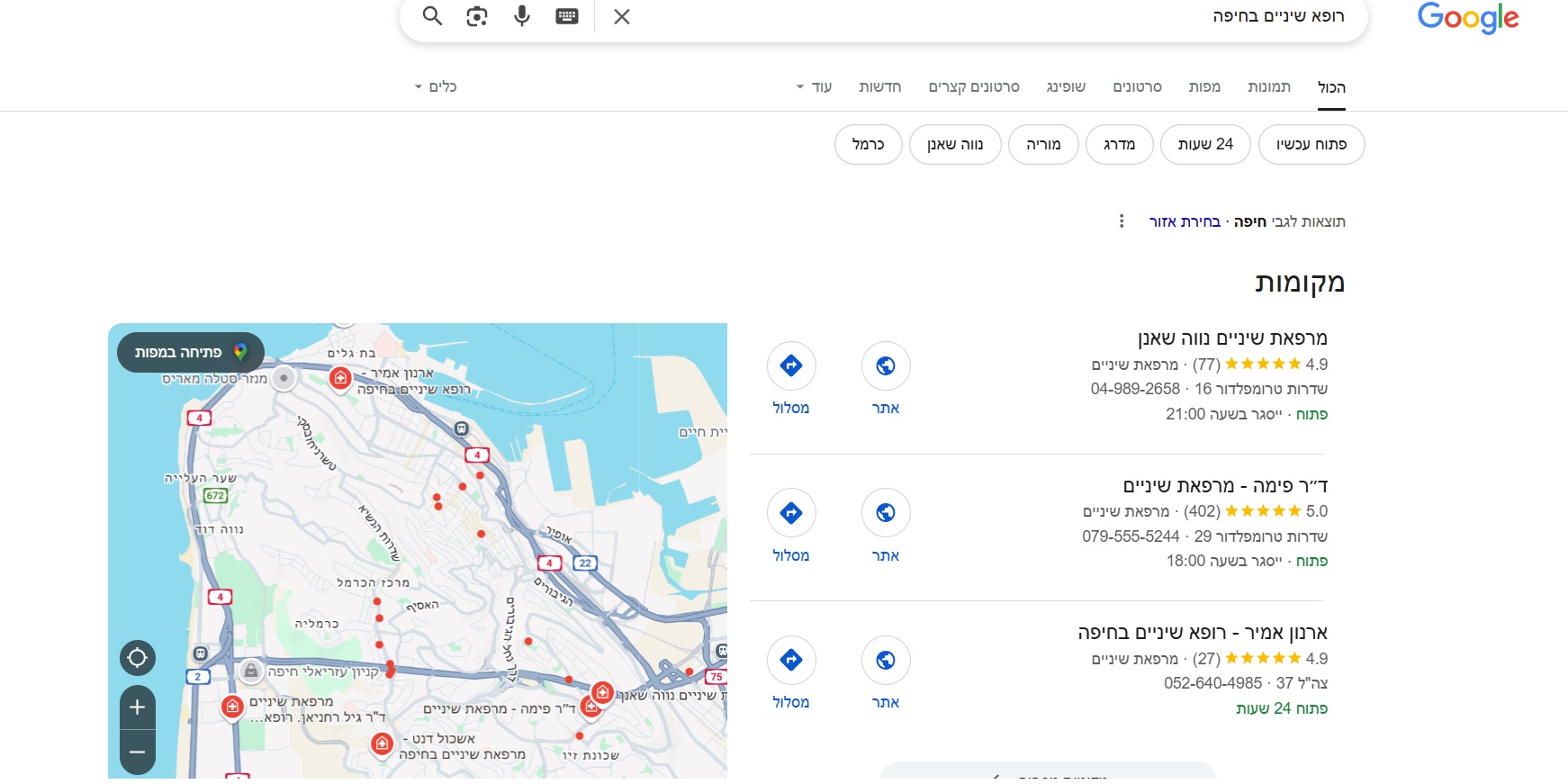Start voice search with microphone
Screen dimensions: 1568x784
(x=522, y=16)
